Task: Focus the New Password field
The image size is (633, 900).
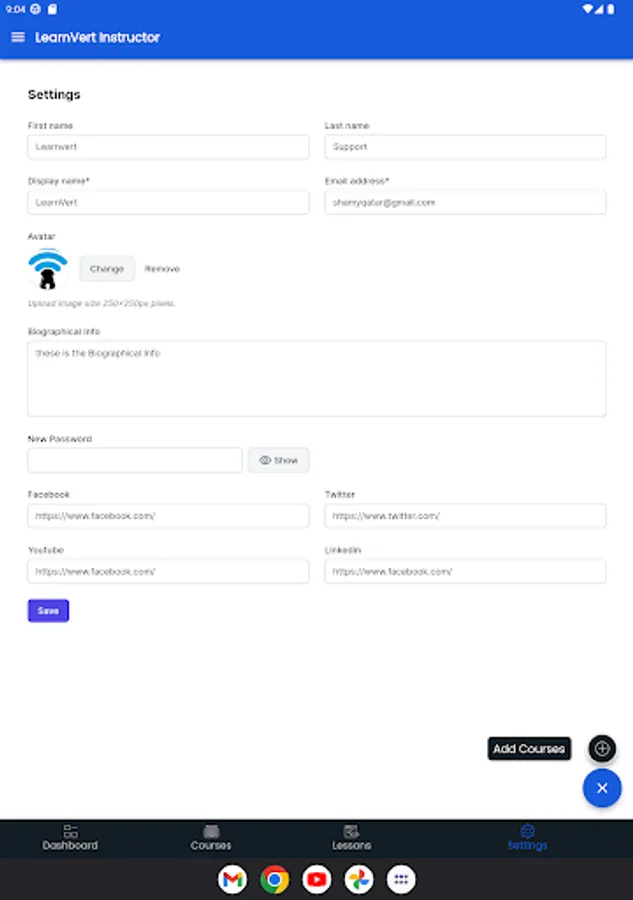Action: (135, 460)
